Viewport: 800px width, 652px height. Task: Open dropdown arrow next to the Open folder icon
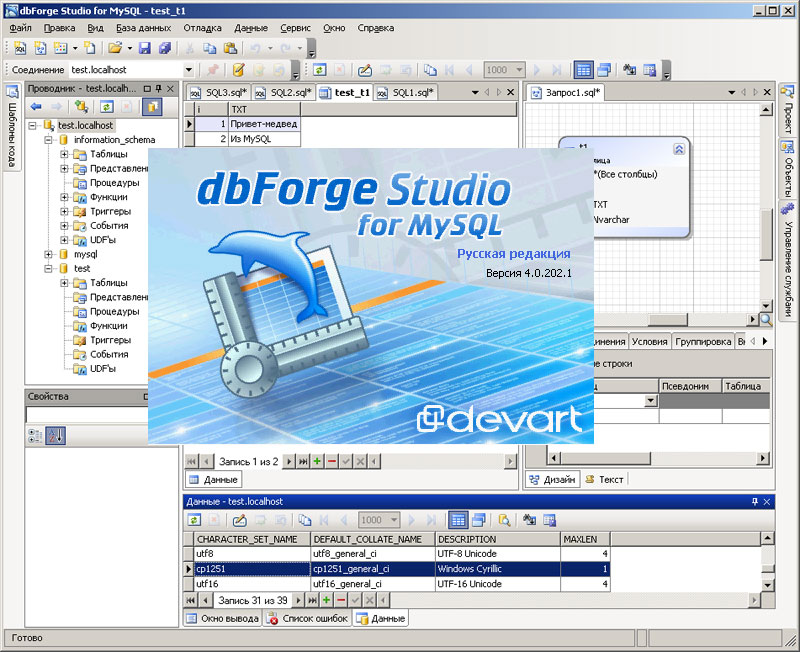click(x=130, y=48)
